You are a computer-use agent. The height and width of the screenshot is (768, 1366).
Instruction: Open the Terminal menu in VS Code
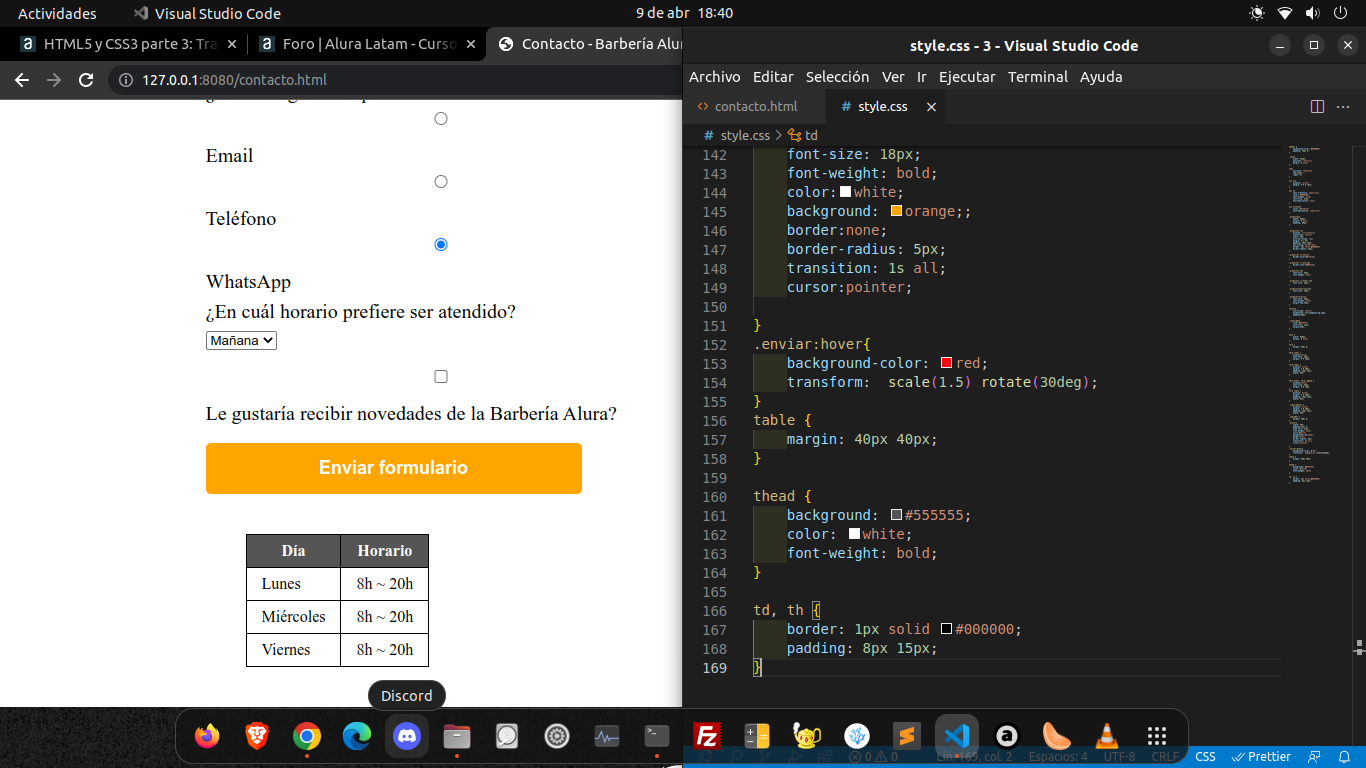1038,77
